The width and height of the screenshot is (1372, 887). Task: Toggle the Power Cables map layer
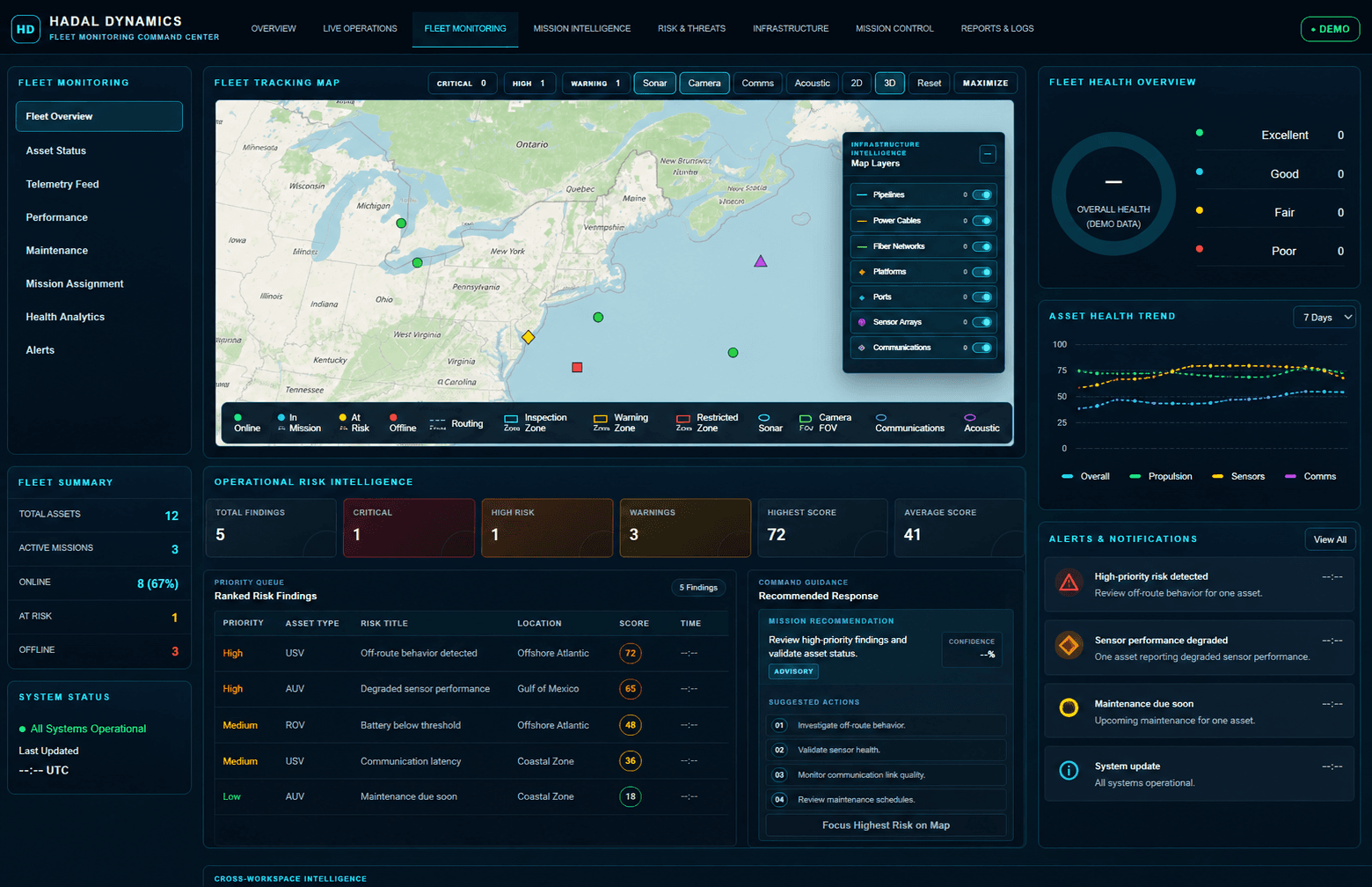tap(982, 221)
